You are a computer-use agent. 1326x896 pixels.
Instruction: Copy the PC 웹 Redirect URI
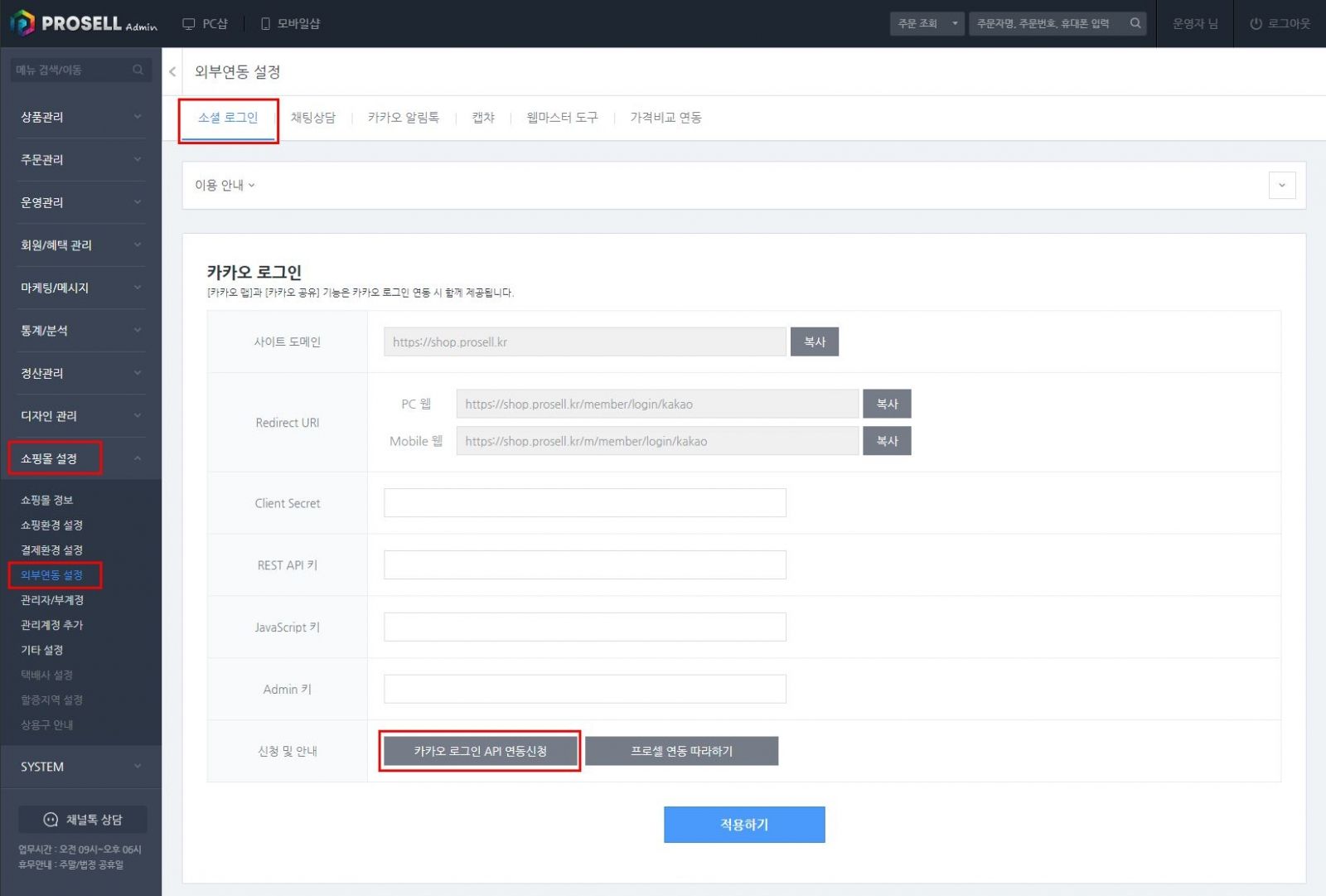(887, 404)
